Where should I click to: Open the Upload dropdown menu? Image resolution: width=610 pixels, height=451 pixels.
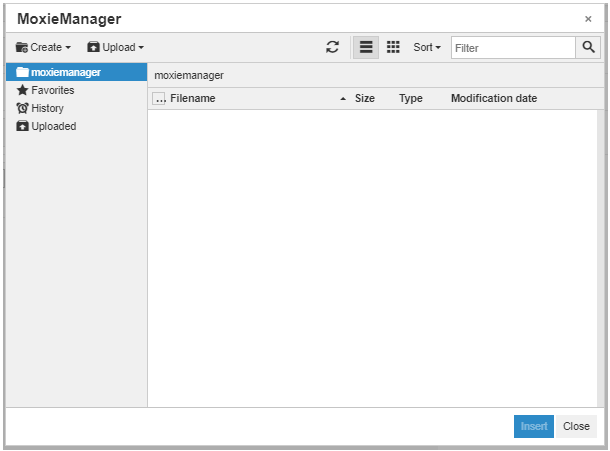click(116, 47)
